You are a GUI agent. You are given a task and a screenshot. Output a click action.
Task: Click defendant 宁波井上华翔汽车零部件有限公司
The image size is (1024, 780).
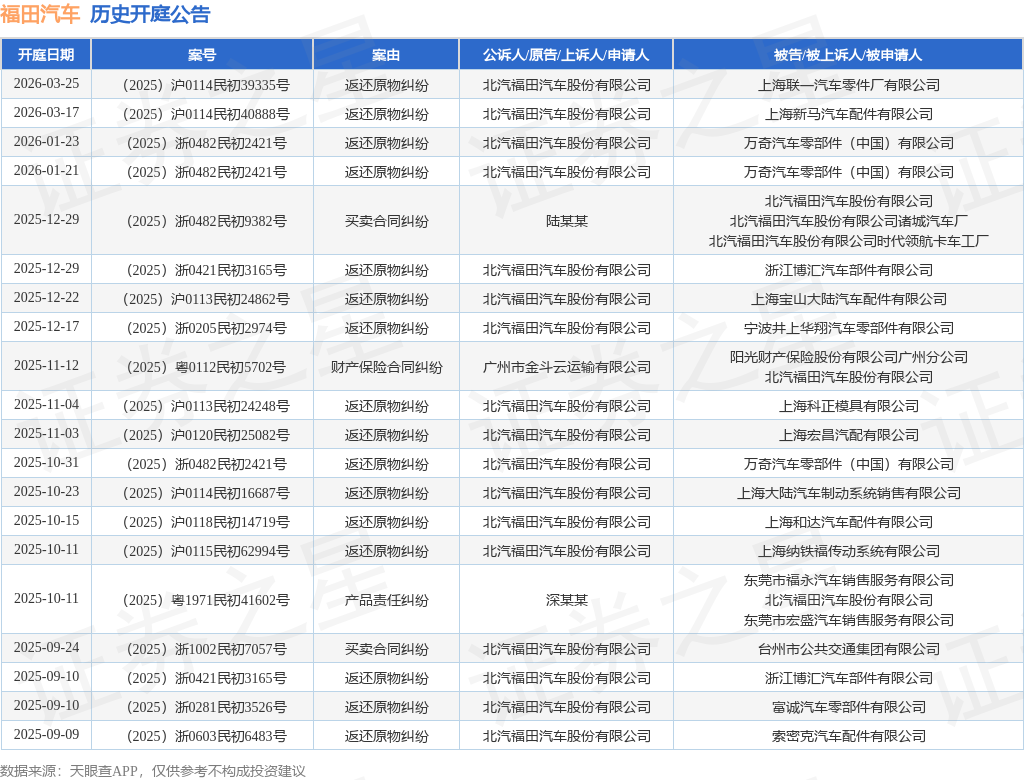[x=848, y=328]
